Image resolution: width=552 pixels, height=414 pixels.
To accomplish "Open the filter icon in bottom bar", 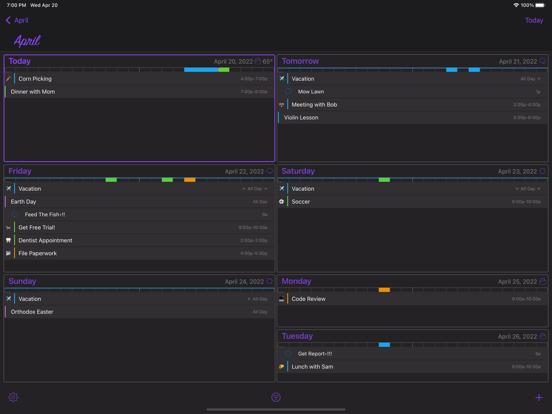I will (x=276, y=397).
